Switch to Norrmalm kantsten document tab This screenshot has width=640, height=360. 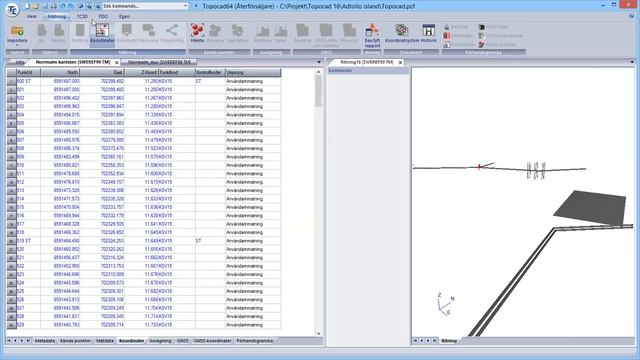tap(73, 62)
